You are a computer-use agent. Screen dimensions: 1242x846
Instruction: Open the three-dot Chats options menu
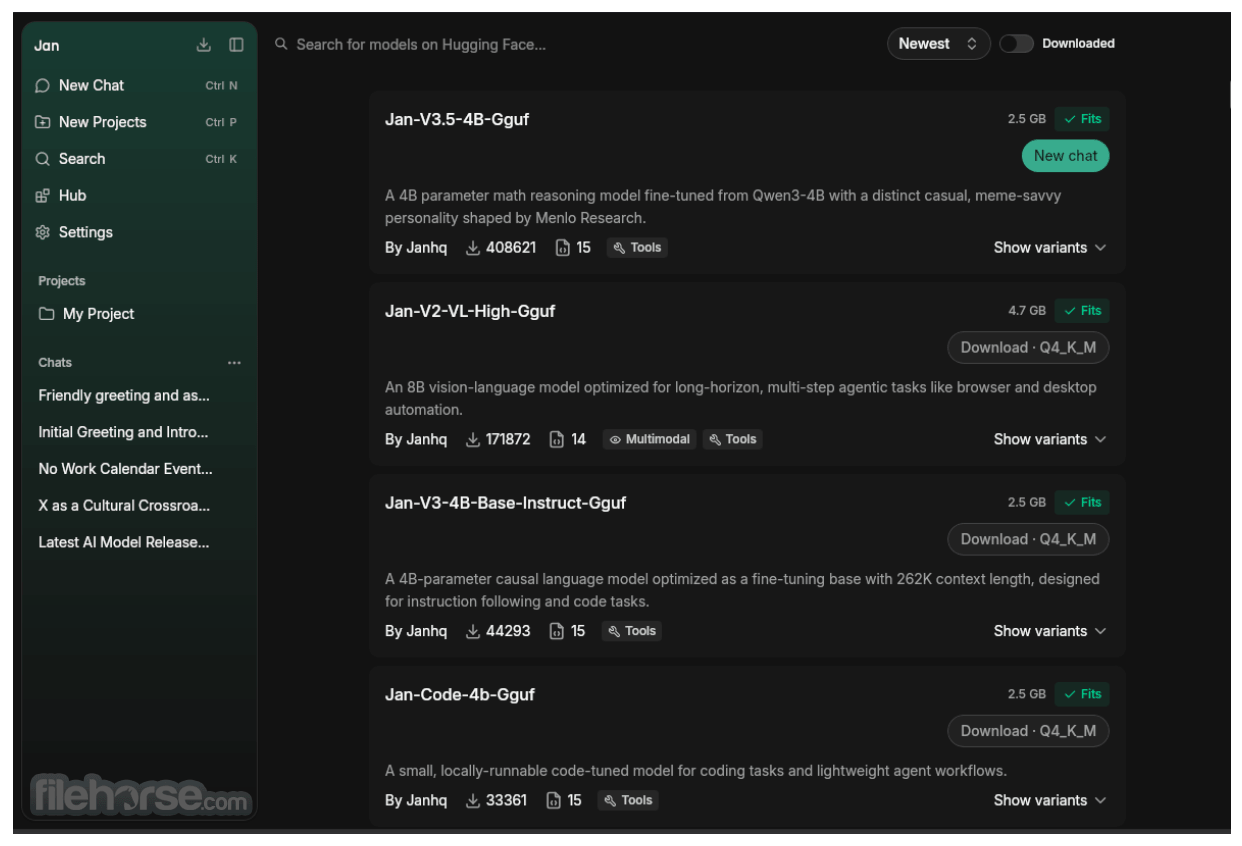[x=234, y=363]
